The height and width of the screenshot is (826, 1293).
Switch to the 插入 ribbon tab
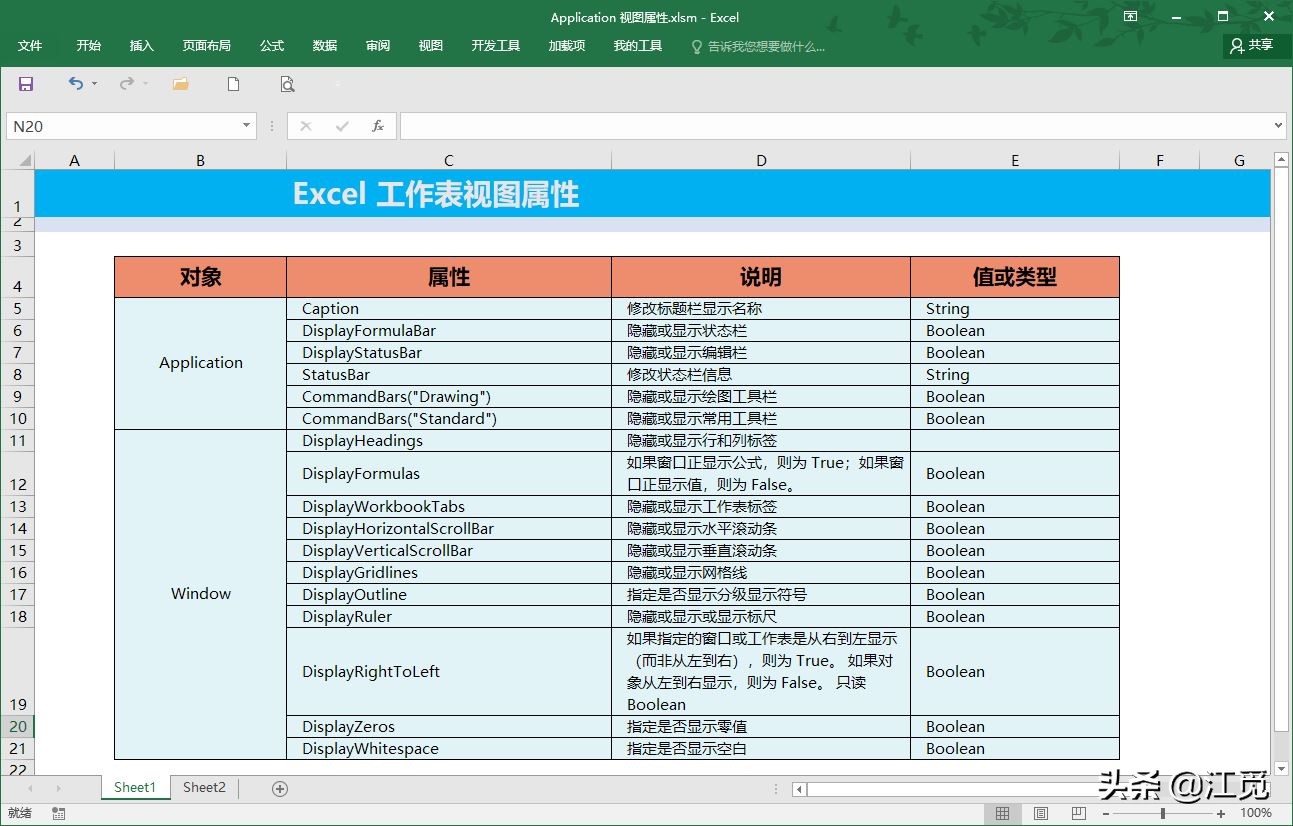pos(142,46)
